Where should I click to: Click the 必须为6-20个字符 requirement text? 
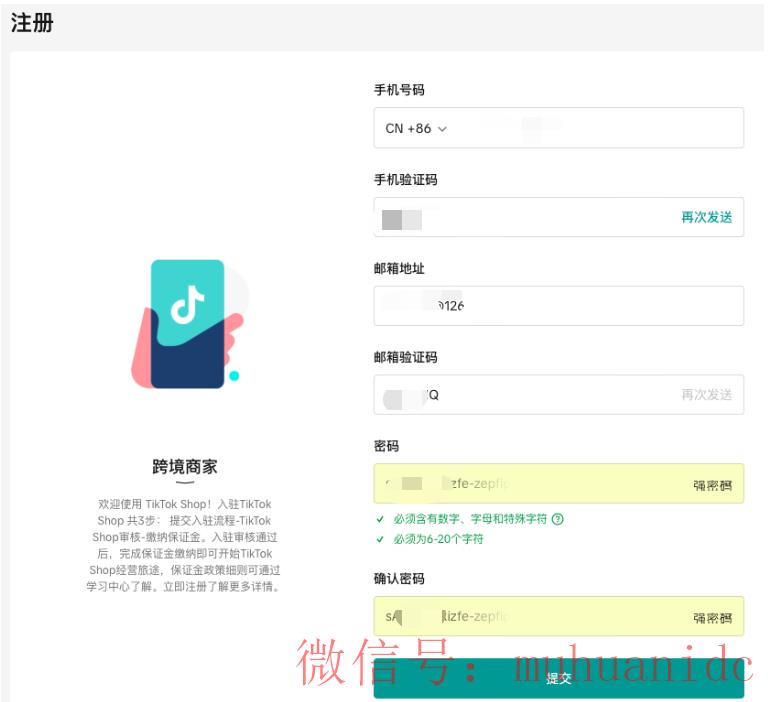click(438, 539)
